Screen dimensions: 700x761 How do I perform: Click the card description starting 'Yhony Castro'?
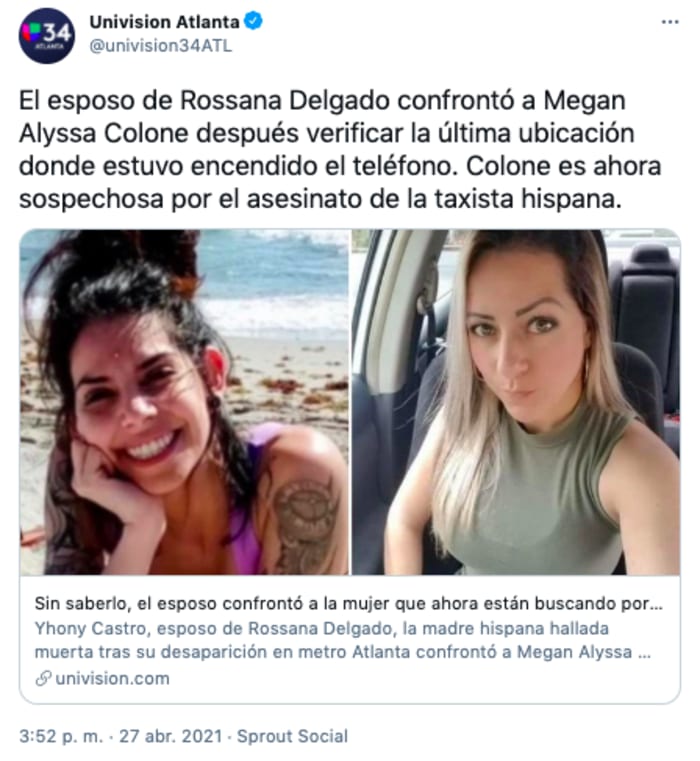343,640
